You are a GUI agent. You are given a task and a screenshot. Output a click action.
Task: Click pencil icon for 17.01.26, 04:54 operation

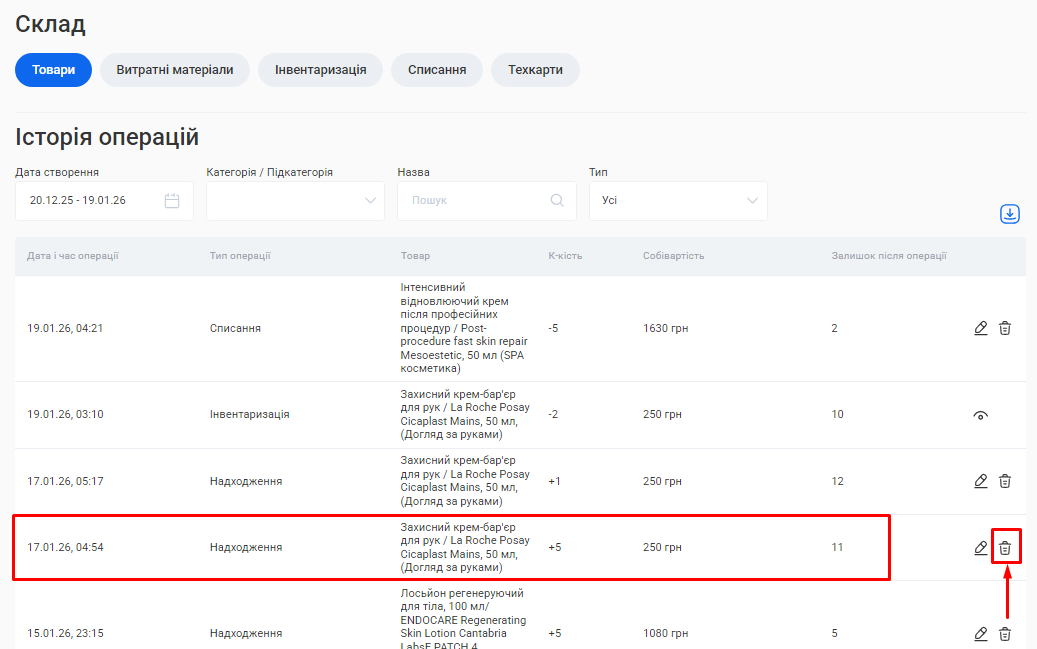[981, 548]
